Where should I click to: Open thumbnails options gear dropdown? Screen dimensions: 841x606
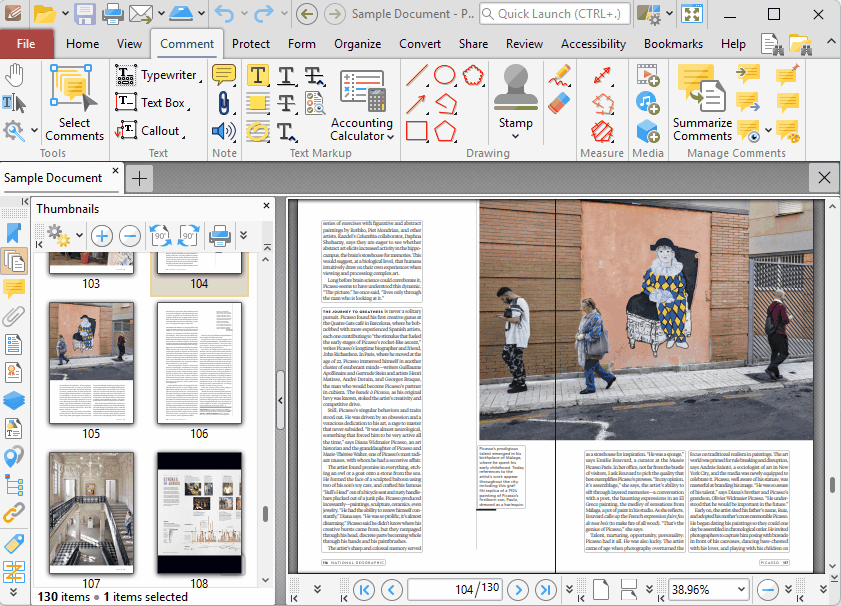[62, 237]
